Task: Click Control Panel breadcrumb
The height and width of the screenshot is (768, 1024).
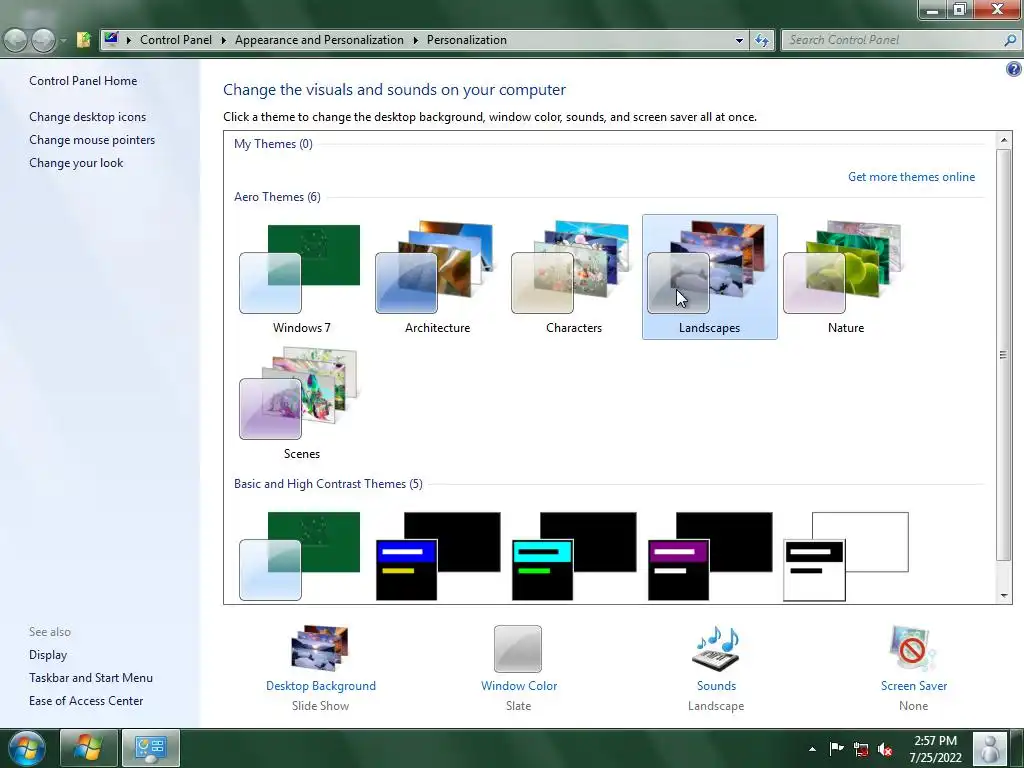Action: click(176, 40)
